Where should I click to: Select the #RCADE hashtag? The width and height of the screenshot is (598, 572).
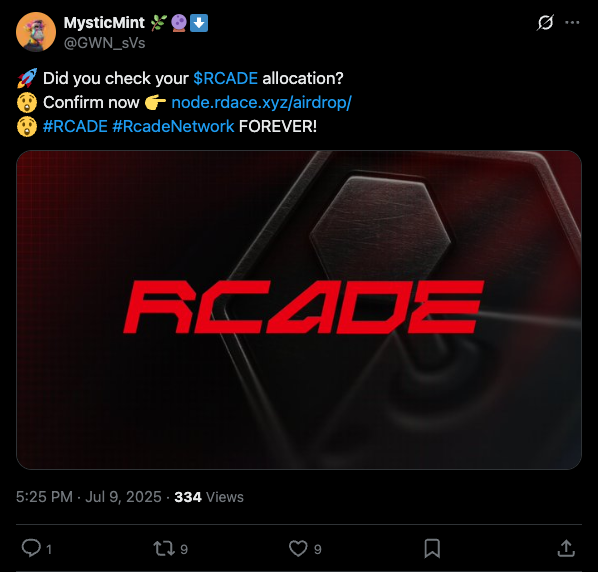tap(75, 127)
